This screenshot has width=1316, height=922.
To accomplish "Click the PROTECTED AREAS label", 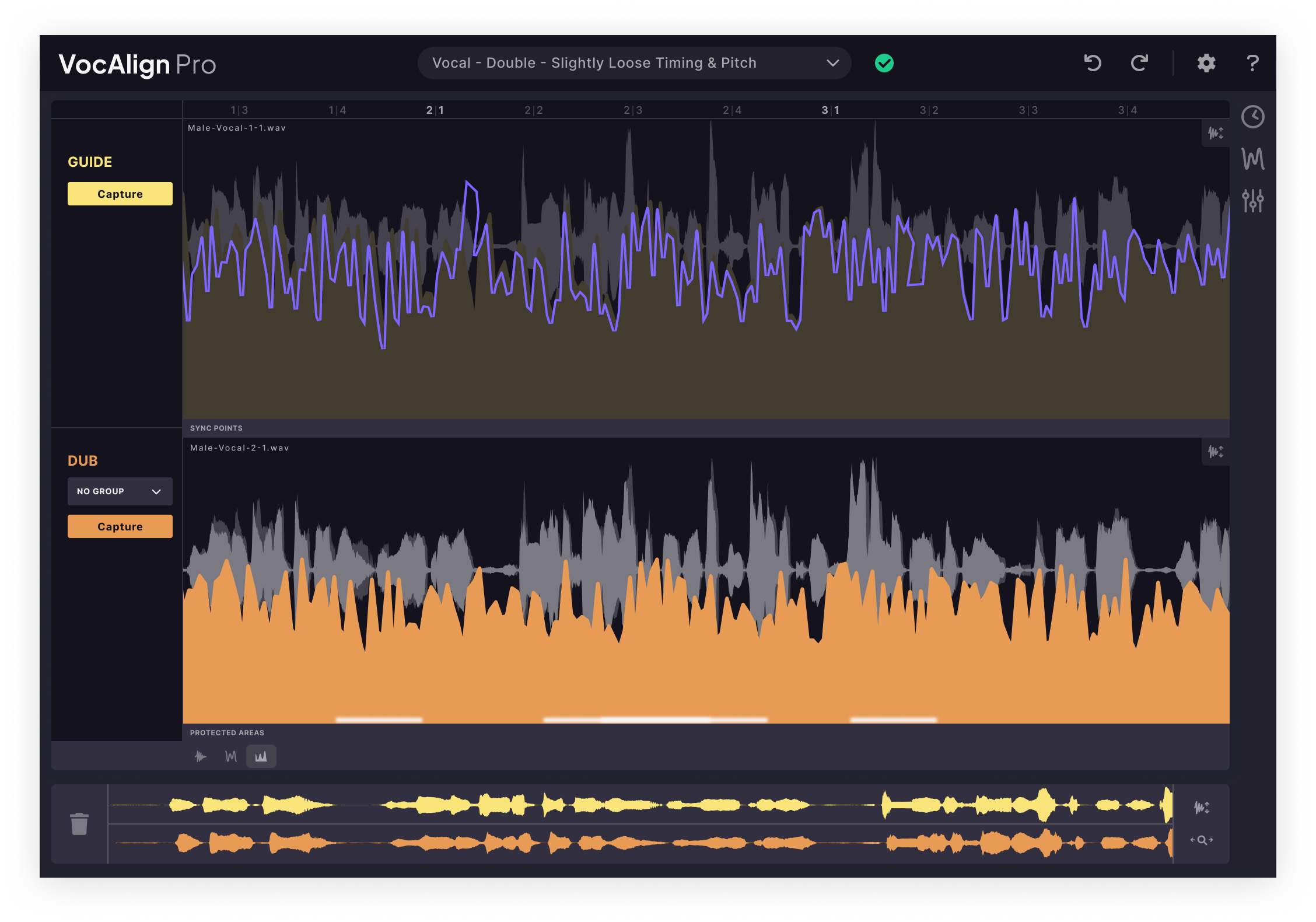I will pyautogui.click(x=227, y=732).
